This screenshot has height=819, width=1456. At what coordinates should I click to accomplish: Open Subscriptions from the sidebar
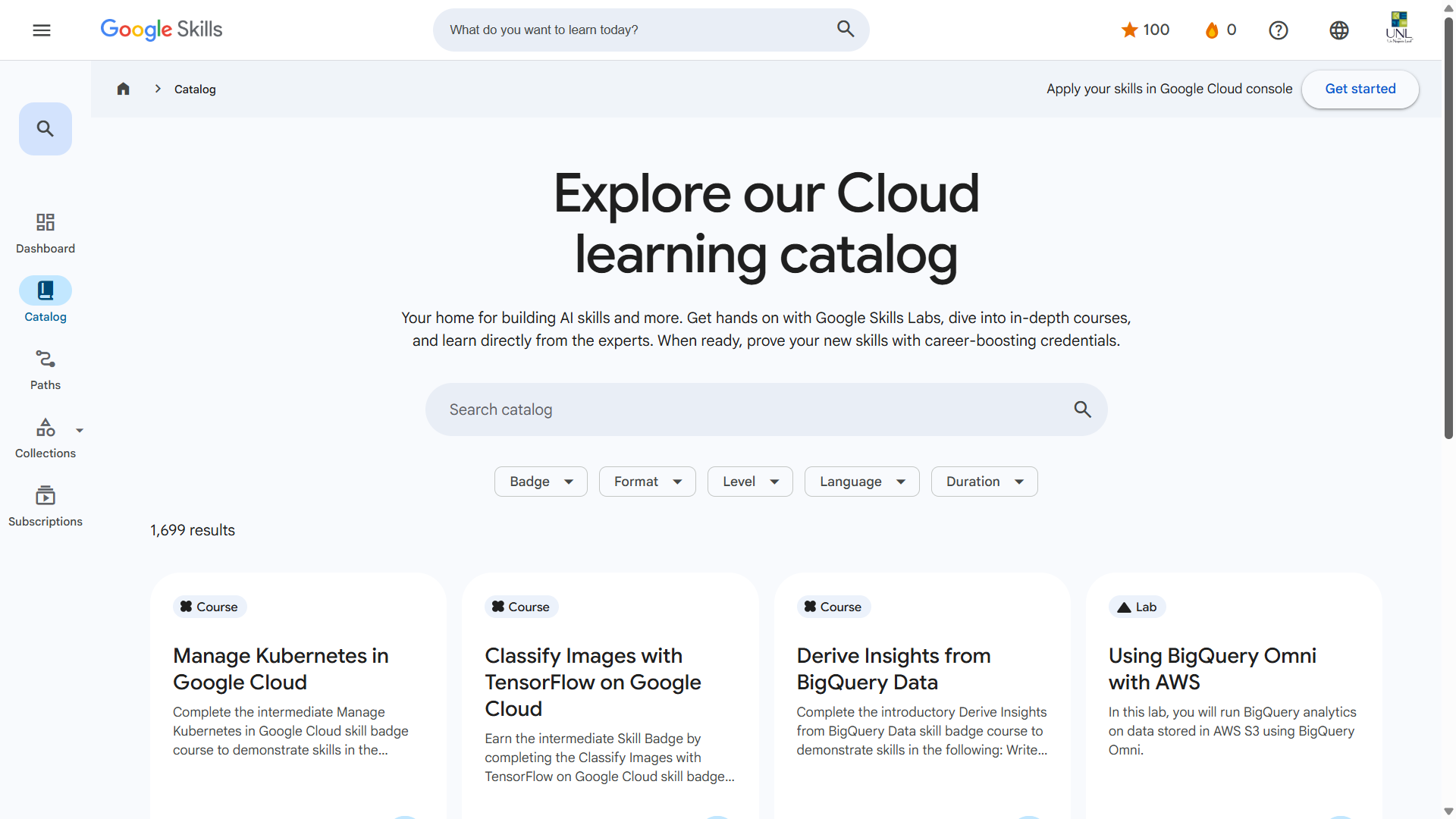(x=45, y=506)
